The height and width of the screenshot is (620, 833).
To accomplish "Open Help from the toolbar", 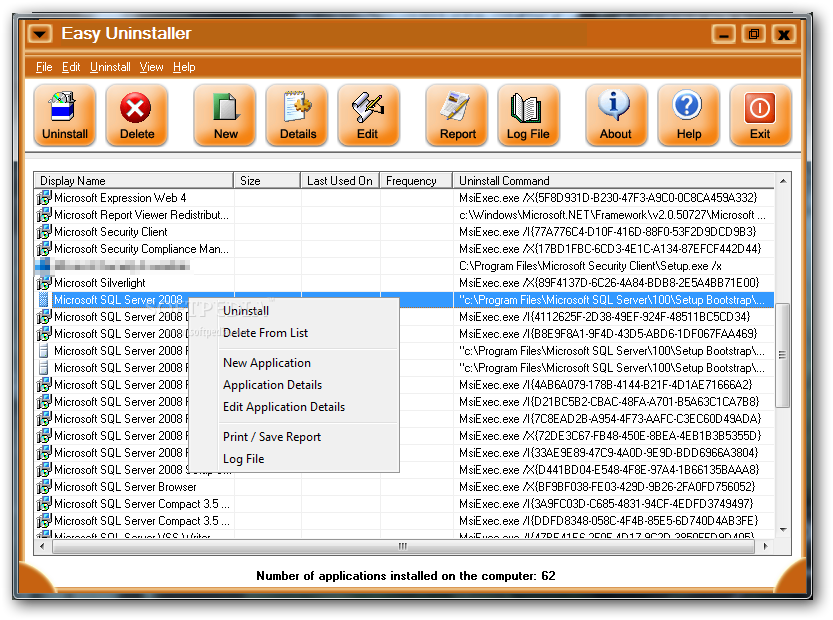I will 688,115.
